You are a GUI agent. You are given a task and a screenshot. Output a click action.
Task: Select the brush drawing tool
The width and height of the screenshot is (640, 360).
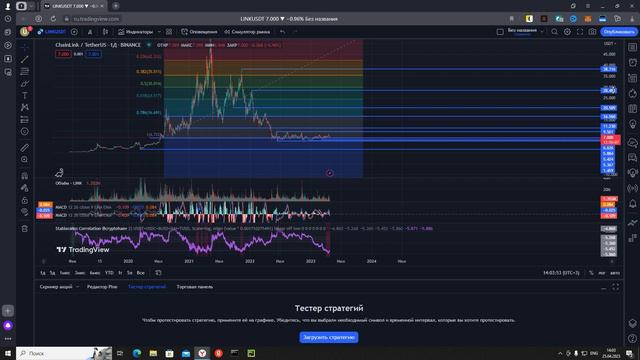point(25,84)
